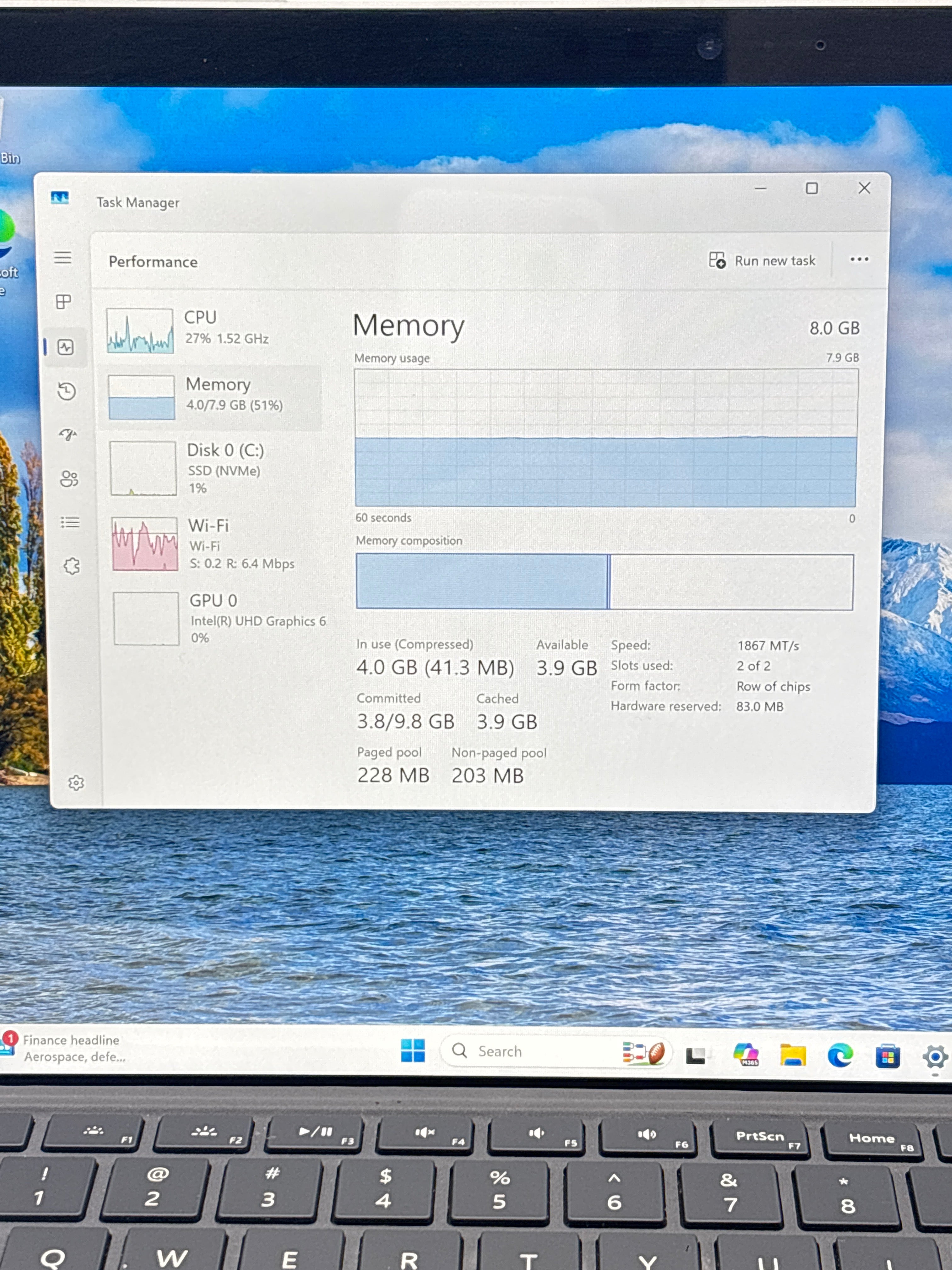Click the Task Manager app icon in title bar
The width and height of the screenshot is (952, 1270).
[x=60, y=198]
